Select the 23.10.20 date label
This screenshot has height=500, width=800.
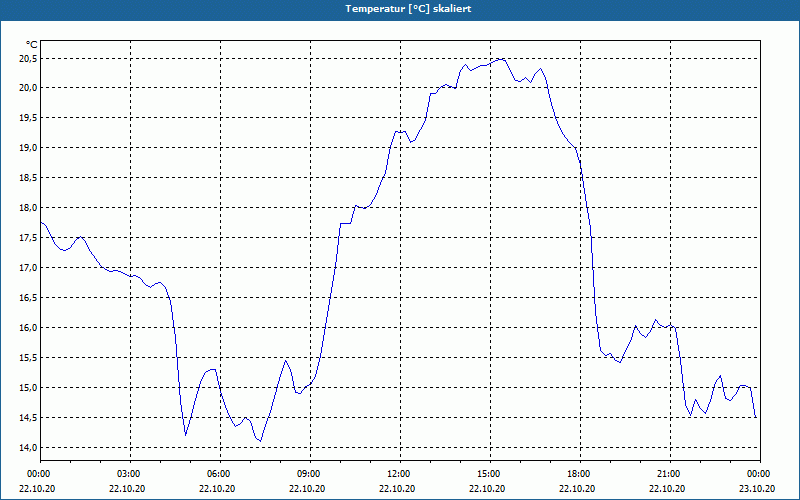point(757,488)
